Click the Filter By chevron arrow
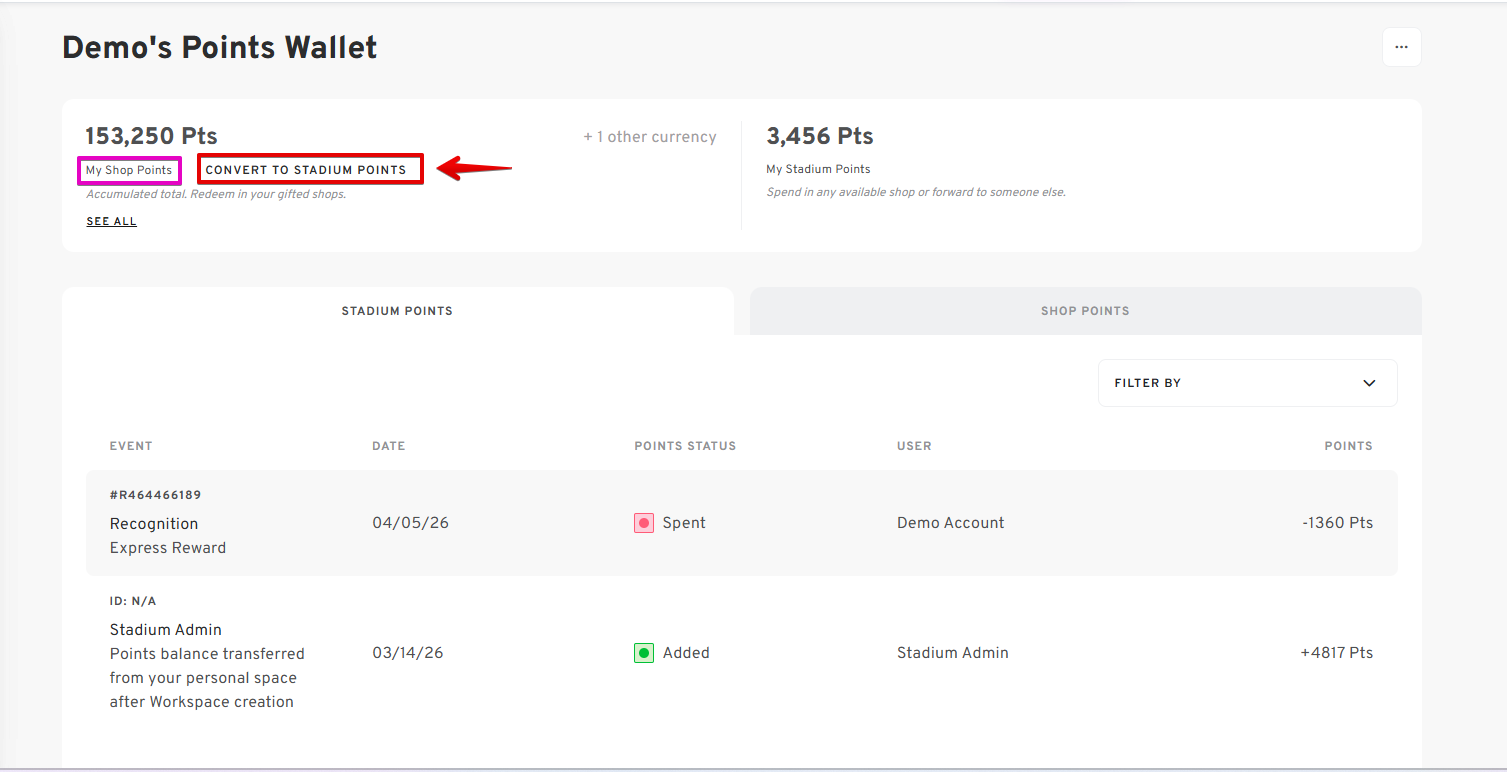 1369,383
